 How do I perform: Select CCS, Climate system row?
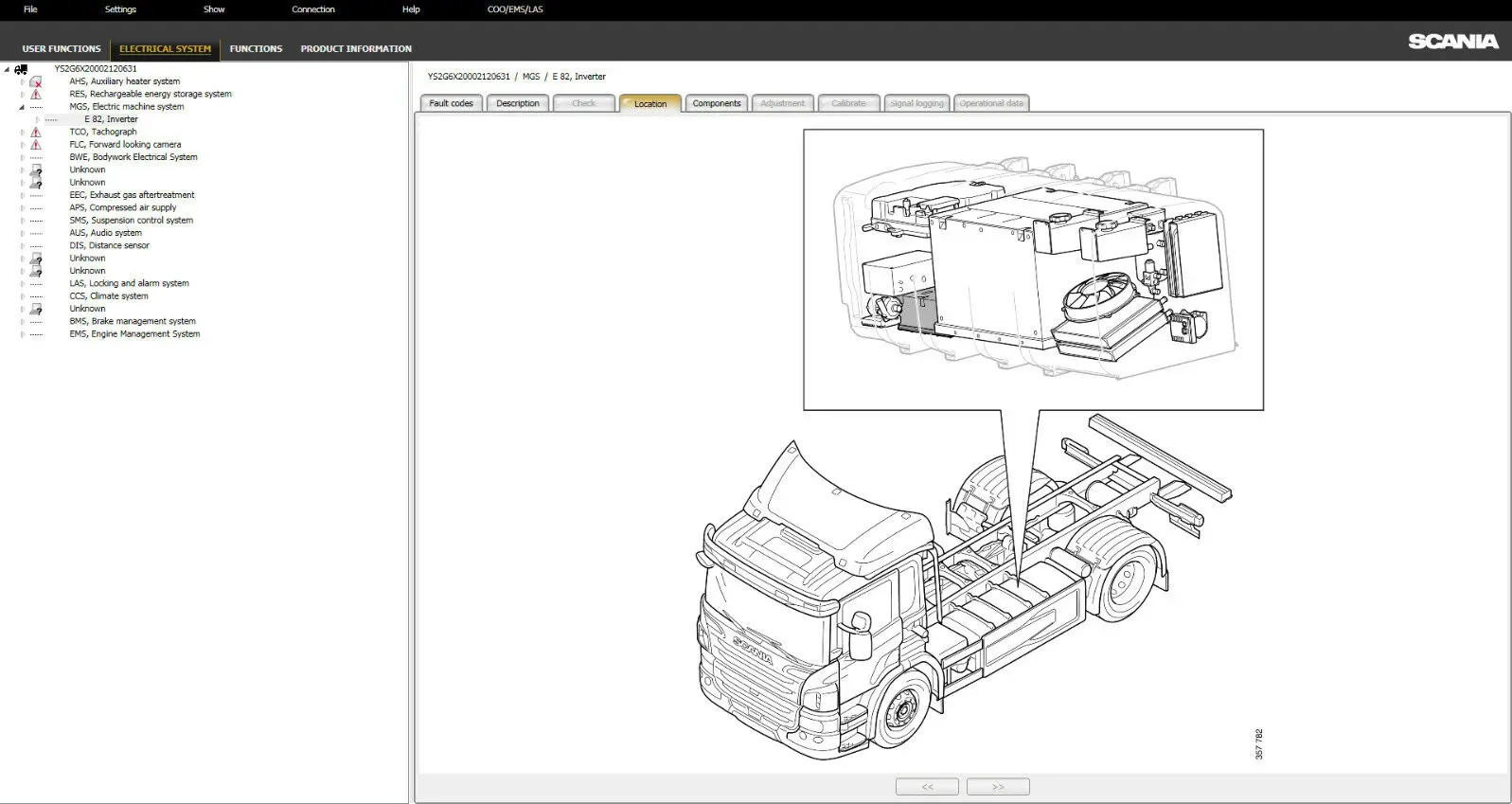(108, 295)
